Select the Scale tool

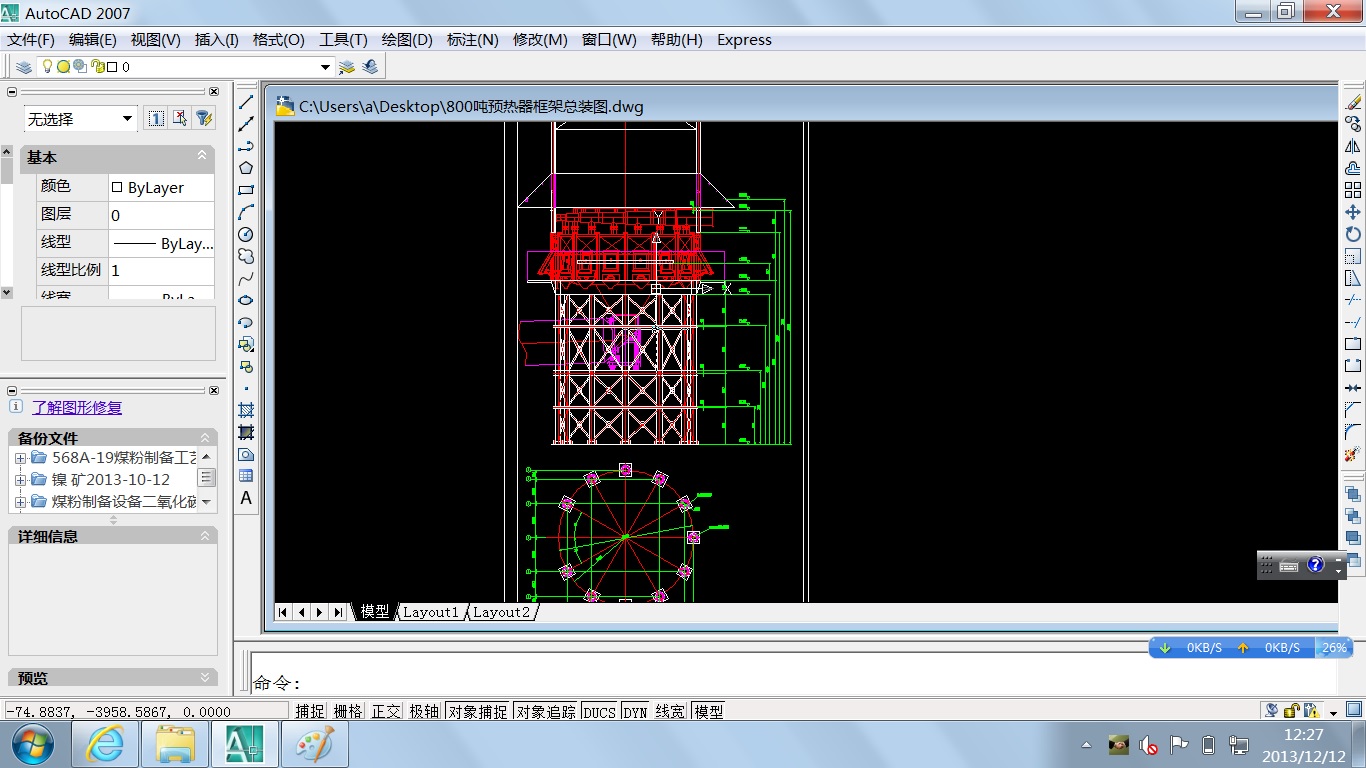(1353, 256)
